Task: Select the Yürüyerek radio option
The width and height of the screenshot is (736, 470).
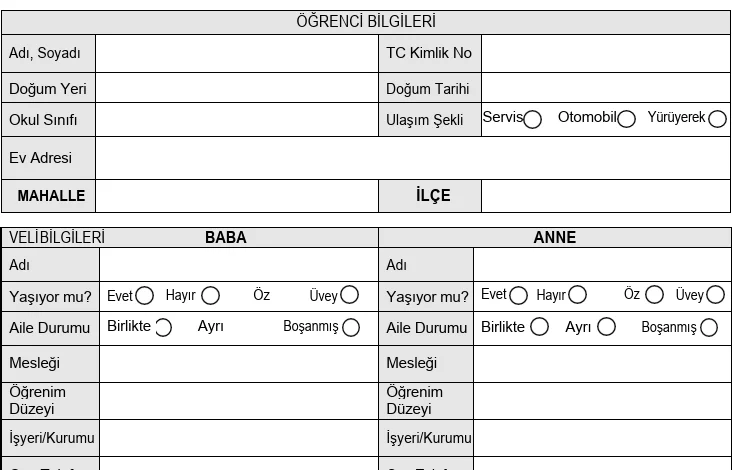Action: click(x=717, y=119)
